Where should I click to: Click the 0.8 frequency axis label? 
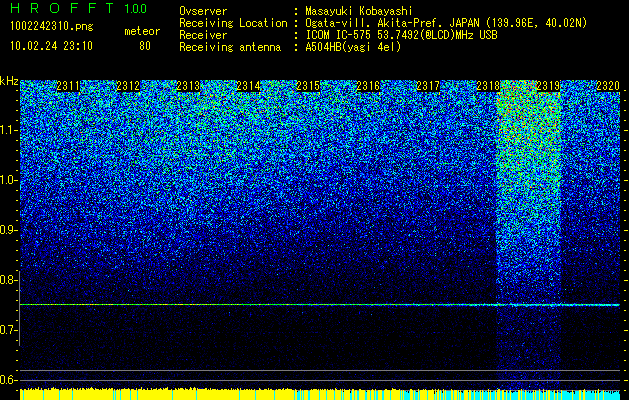9,280
